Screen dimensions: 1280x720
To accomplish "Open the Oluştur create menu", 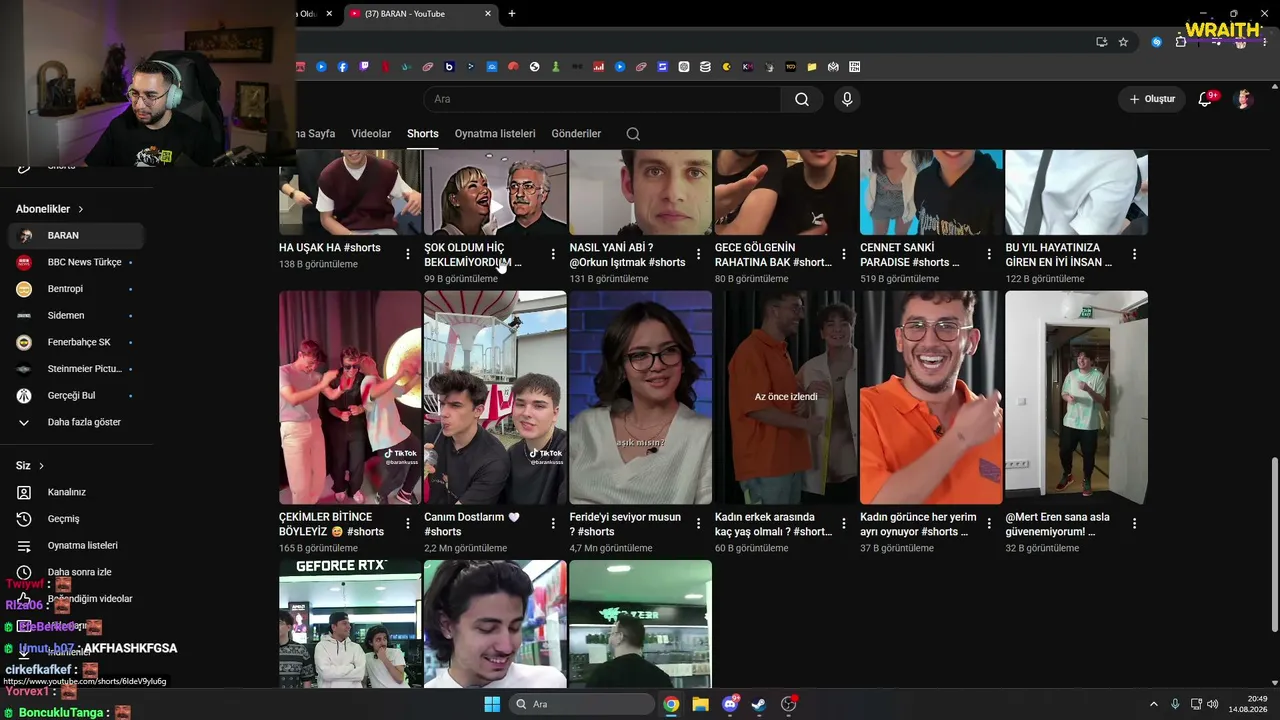I will pyautogui.click(x=1152, y=99).
